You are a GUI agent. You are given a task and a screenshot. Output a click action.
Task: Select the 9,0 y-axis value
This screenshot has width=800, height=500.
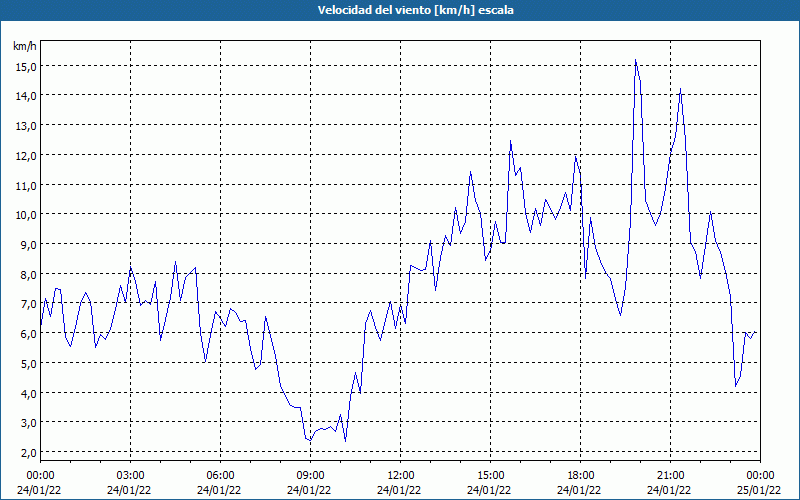pyautogui.click(x=28, y=244)
